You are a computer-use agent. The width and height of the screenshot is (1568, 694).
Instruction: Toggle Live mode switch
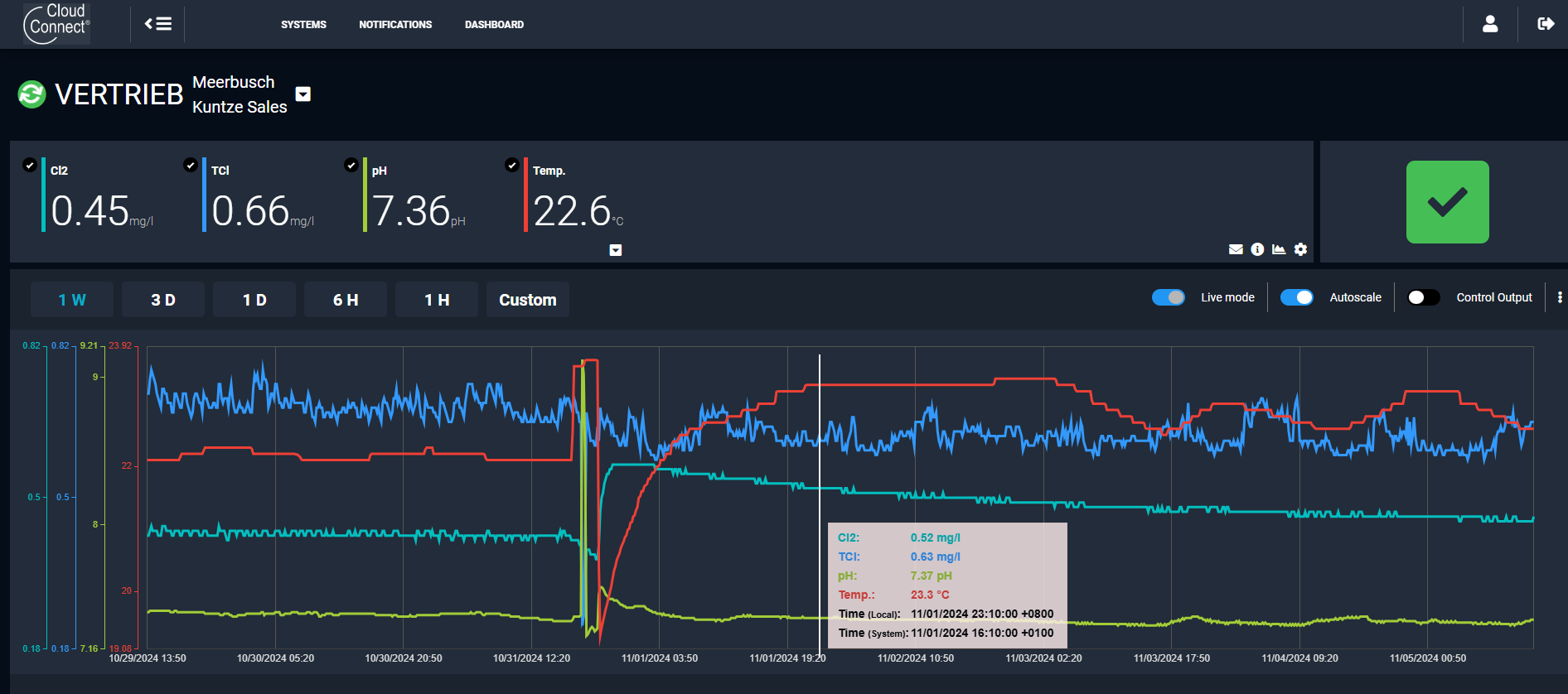(x=1169, y=297)
